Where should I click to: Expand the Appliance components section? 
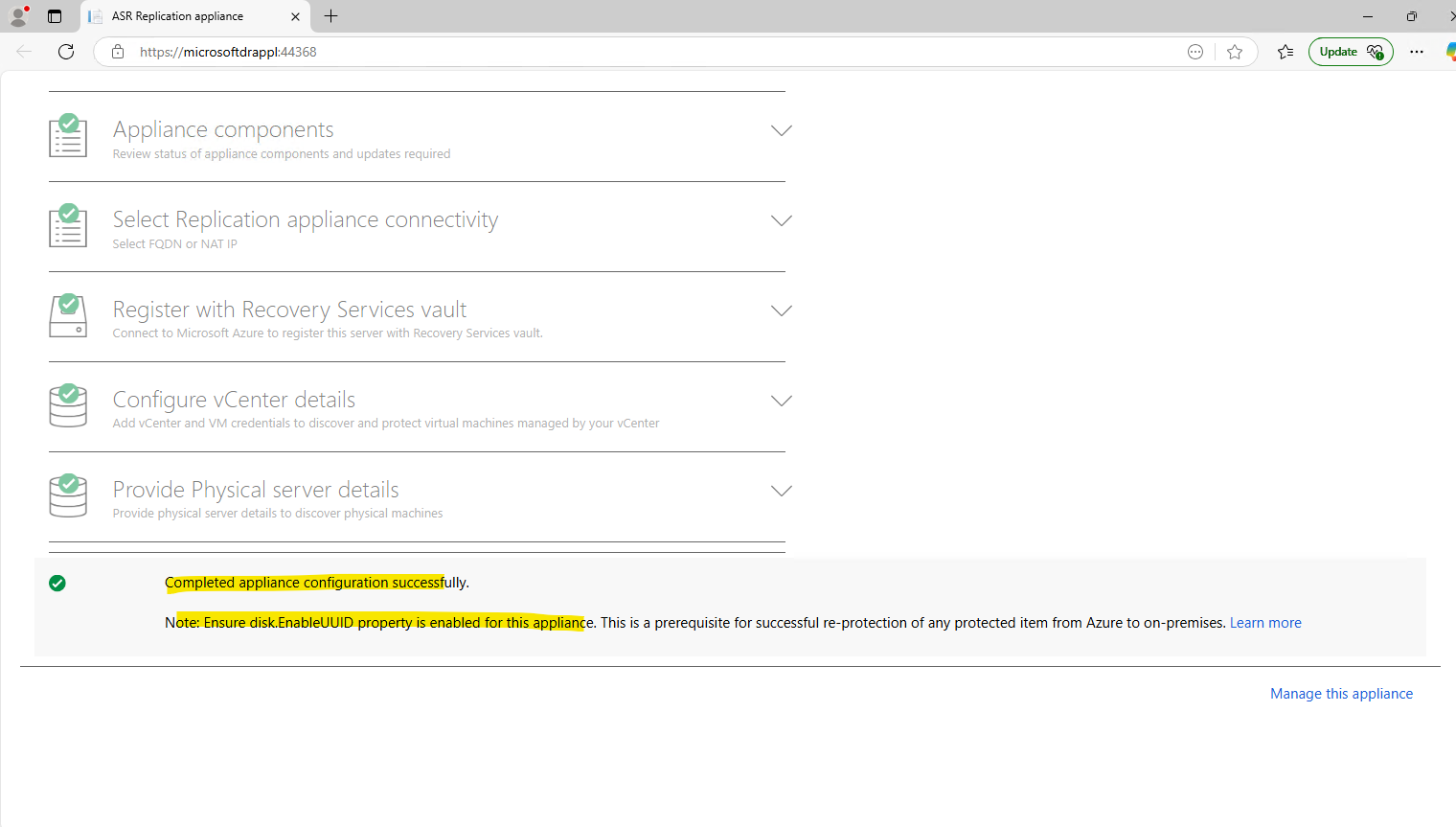[x=782, y=130]
